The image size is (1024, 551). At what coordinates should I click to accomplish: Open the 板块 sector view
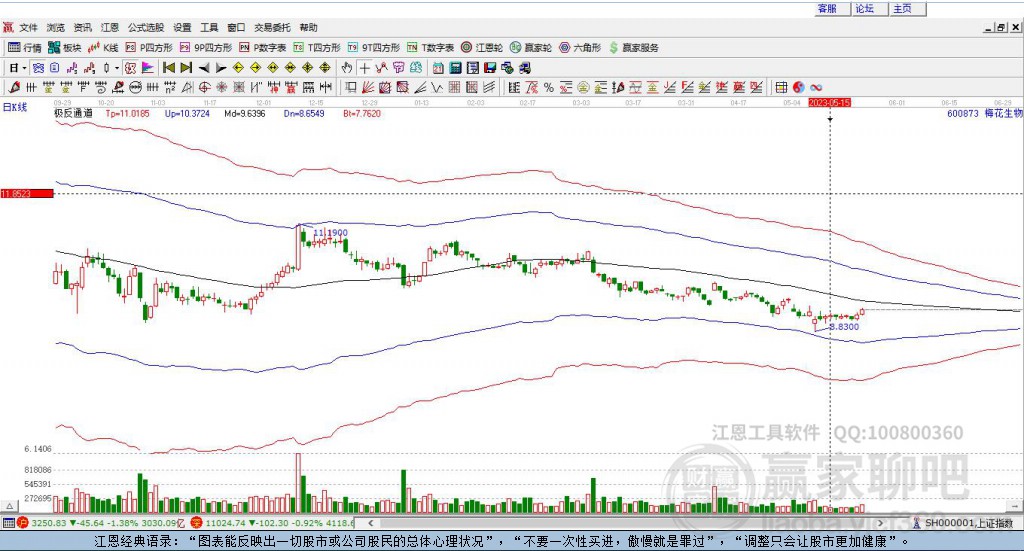coord(64,48)
